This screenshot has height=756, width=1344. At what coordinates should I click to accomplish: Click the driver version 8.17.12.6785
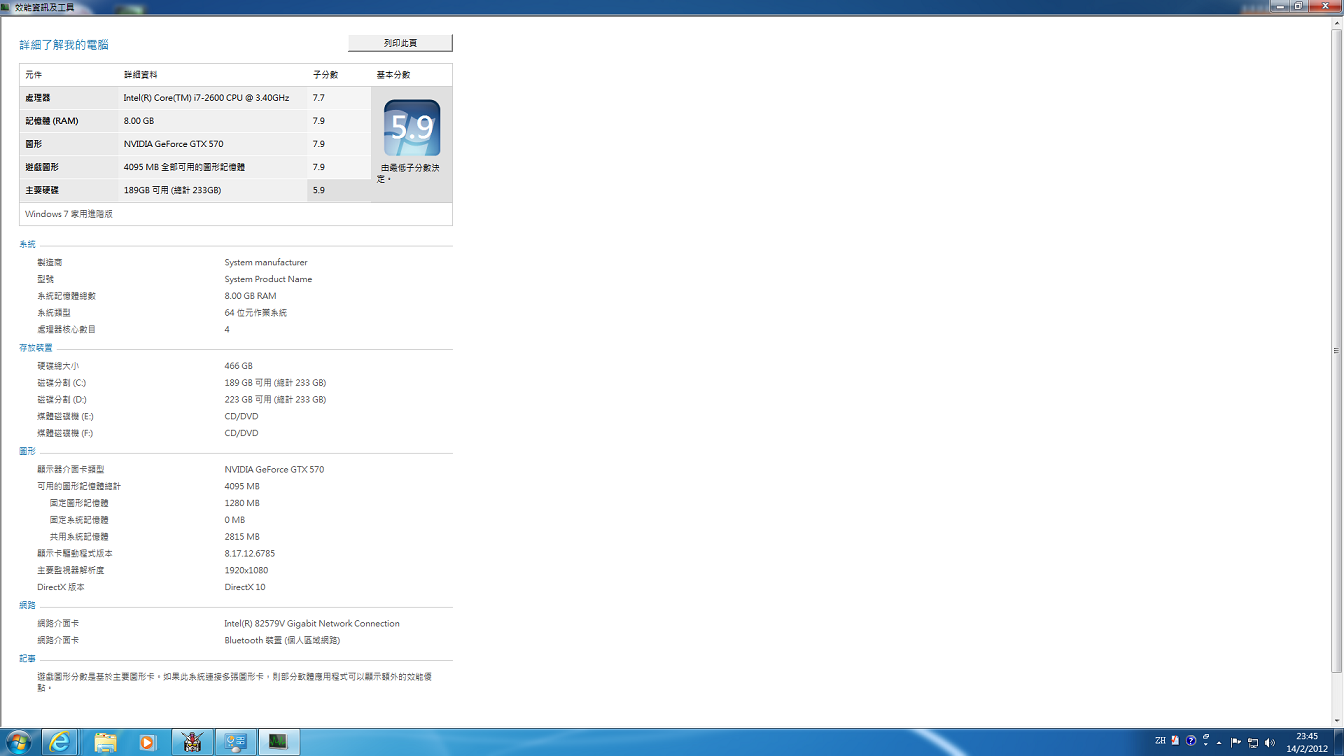click(249, 553)
